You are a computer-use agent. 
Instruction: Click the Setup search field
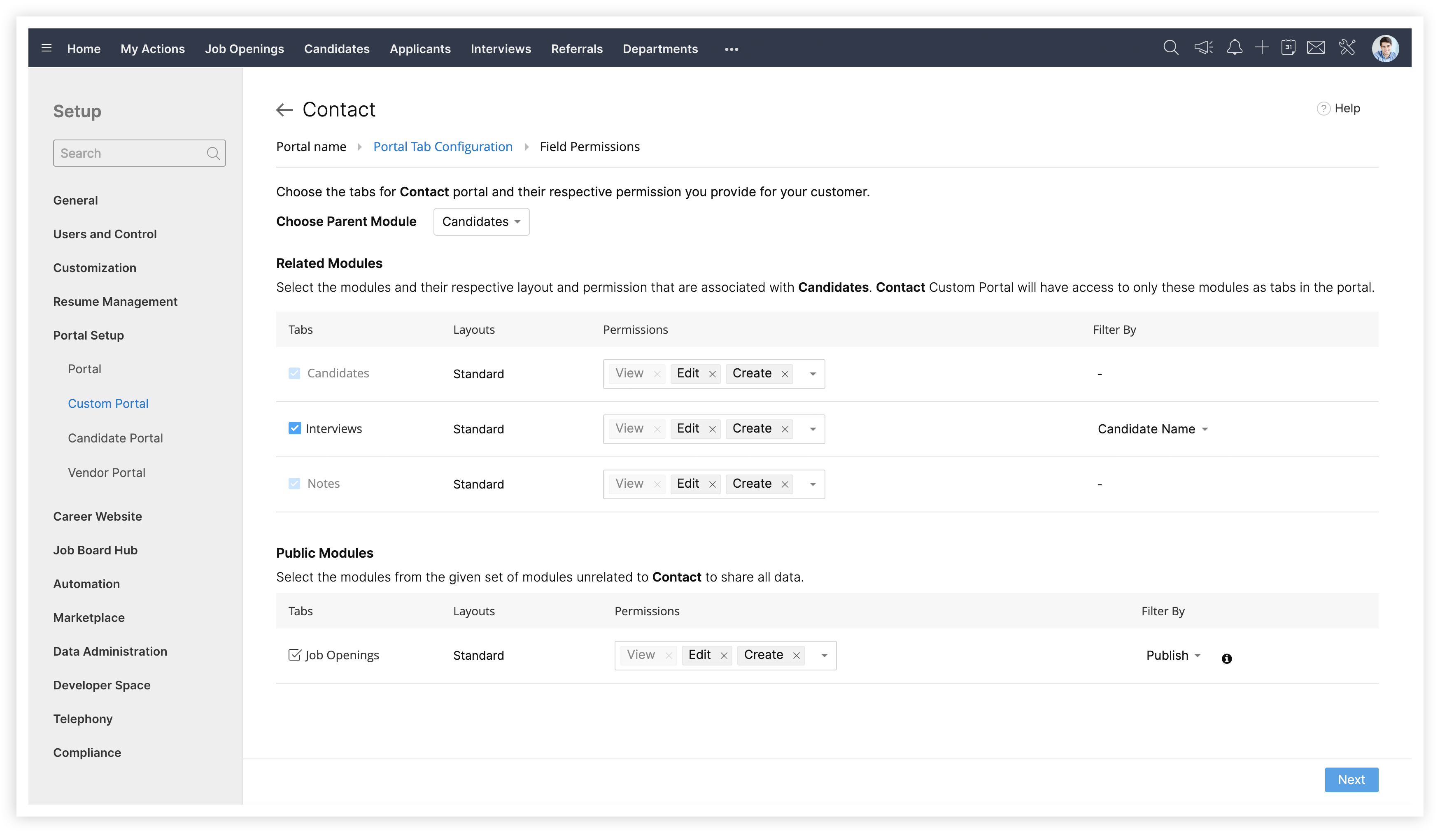[130, 154]
